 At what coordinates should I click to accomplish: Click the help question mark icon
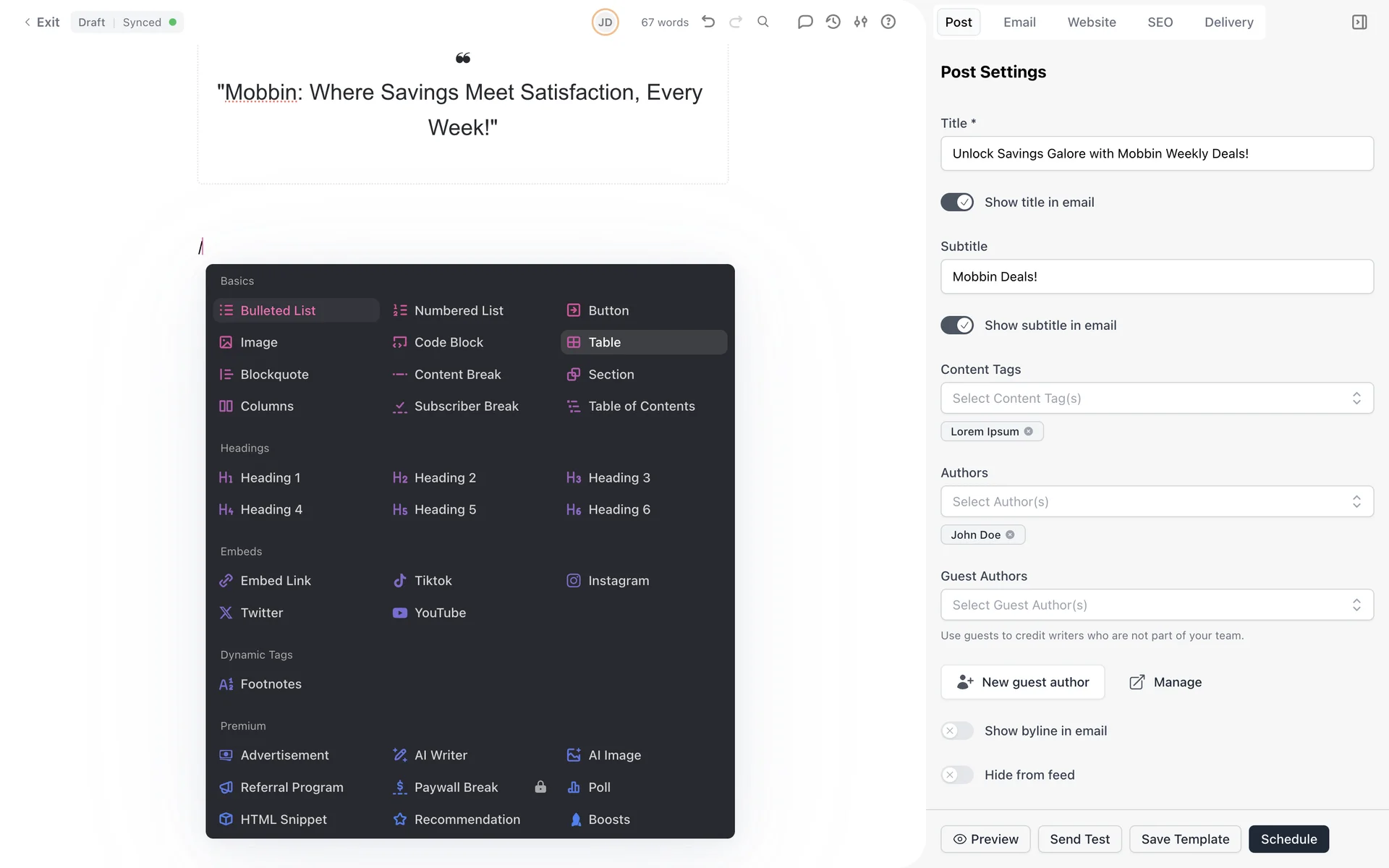click(x=888, y=22)
